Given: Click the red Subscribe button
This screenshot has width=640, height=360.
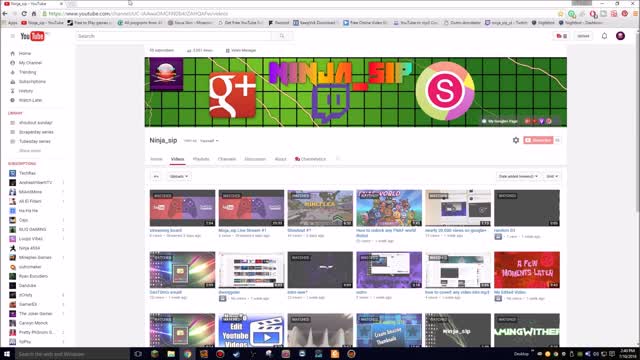Looking at the screenshot, I should click(x=538, y=140).
